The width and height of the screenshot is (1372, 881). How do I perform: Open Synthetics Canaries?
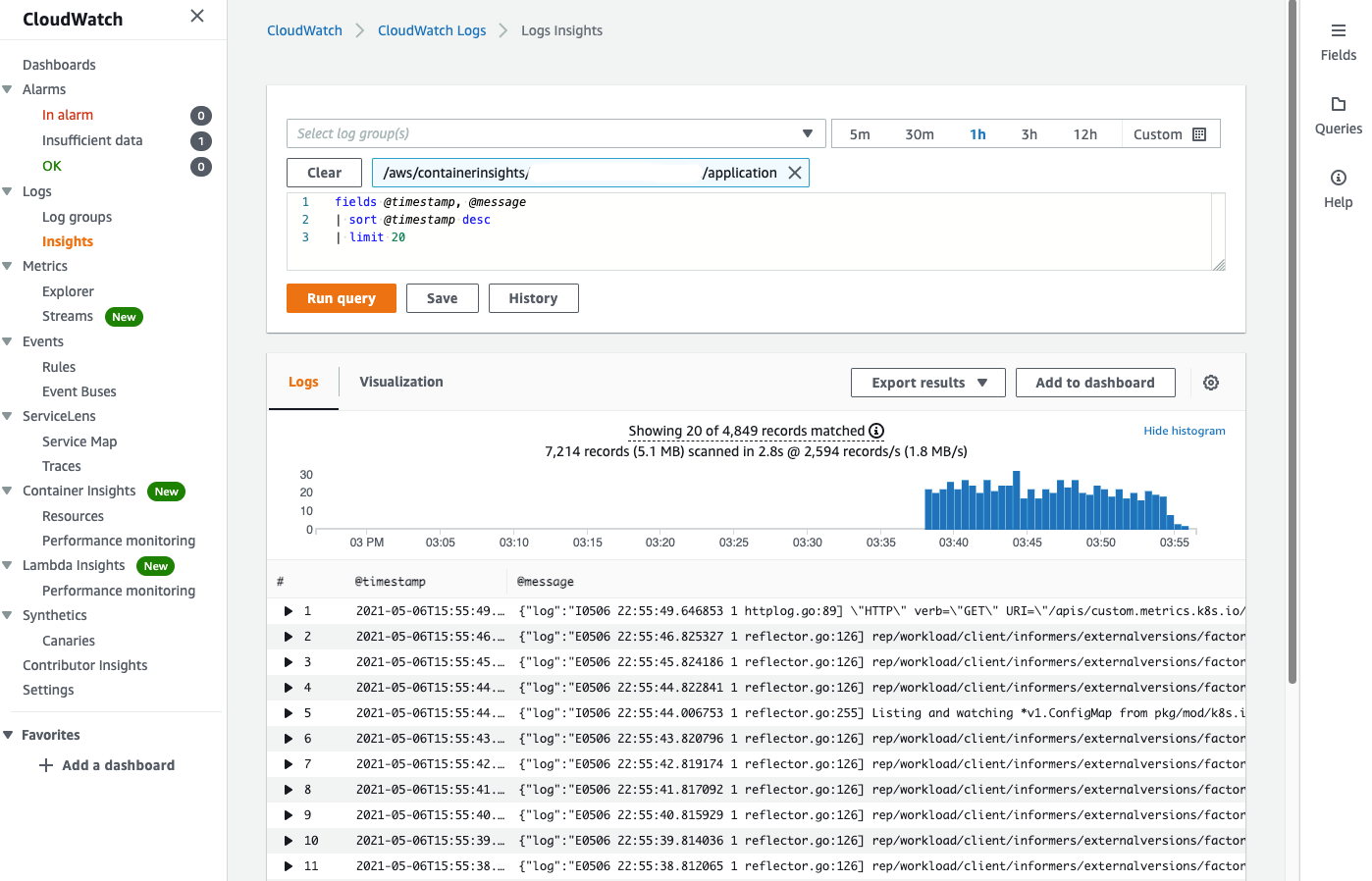tap(69, 641)
